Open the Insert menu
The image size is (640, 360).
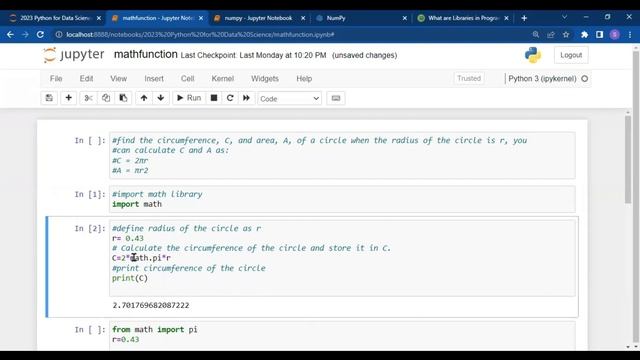[154, 78]
